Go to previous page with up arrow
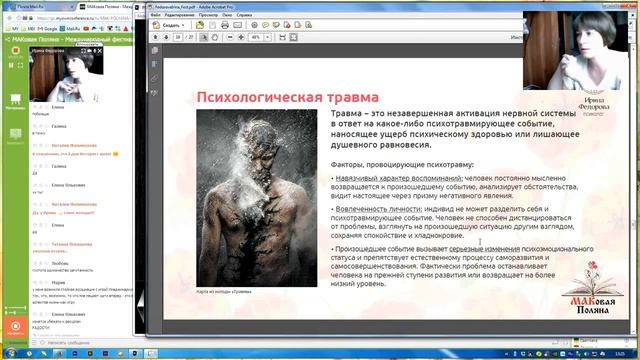 (x=156, y=37)
